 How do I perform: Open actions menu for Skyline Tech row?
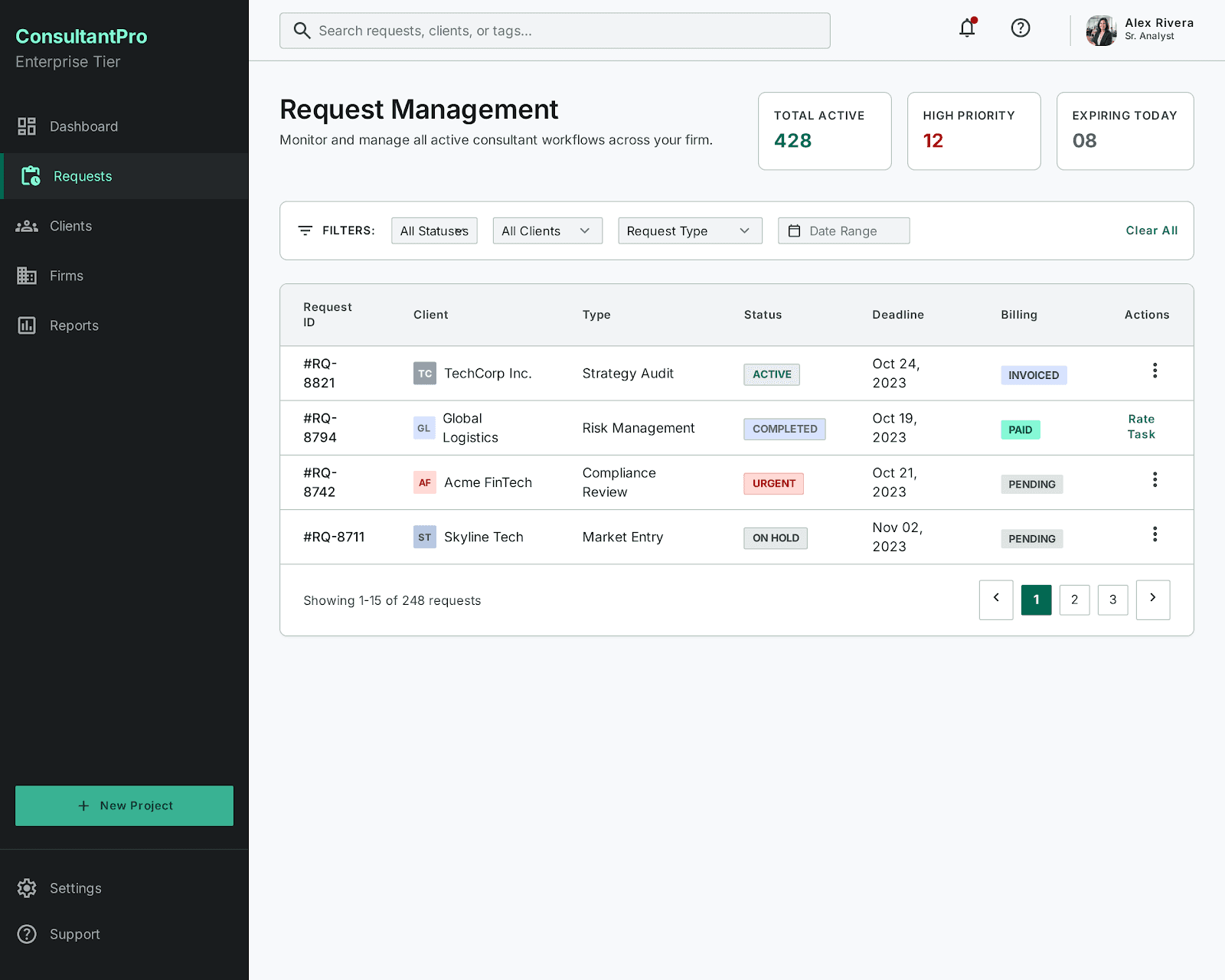click(1155, 534)
